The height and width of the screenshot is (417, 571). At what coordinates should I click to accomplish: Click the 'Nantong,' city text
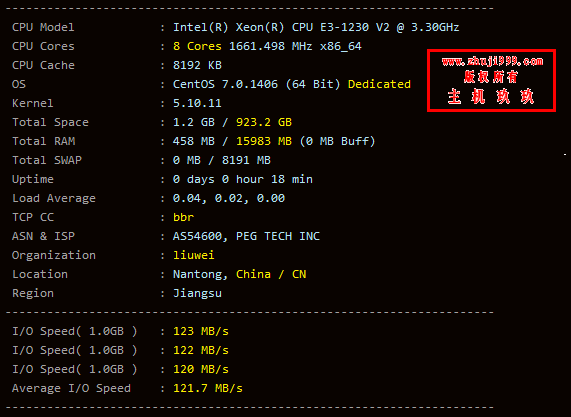click(x=201, y=274)
